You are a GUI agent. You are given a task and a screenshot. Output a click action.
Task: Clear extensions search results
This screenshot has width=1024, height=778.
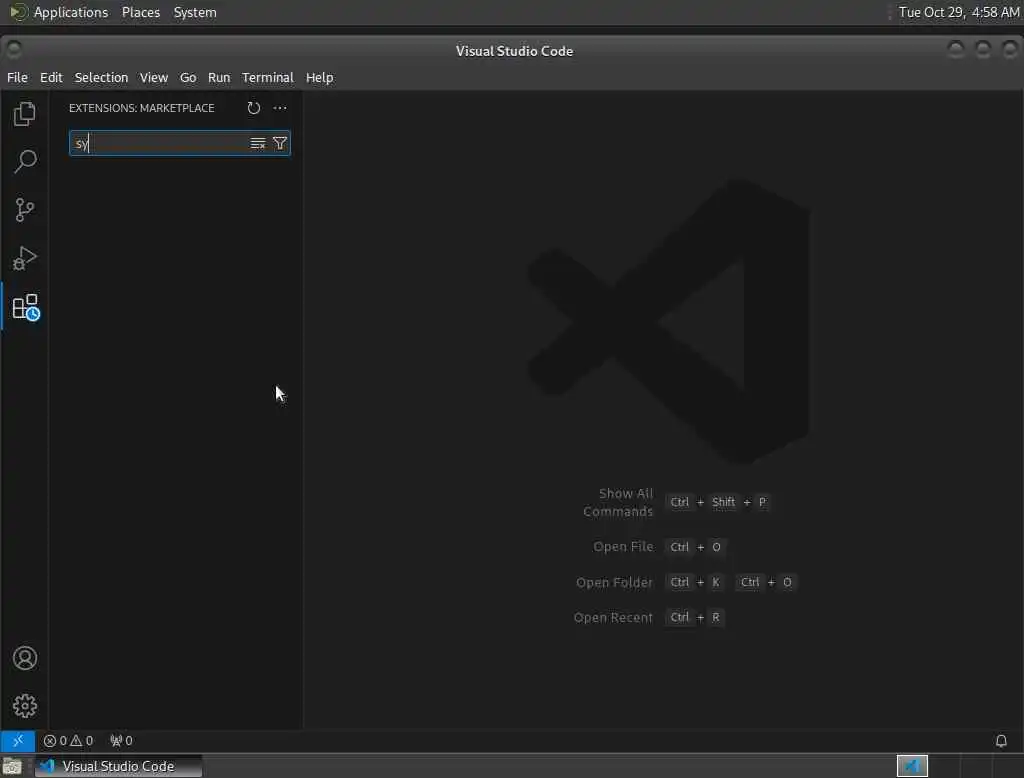click(x=258, y=143)
